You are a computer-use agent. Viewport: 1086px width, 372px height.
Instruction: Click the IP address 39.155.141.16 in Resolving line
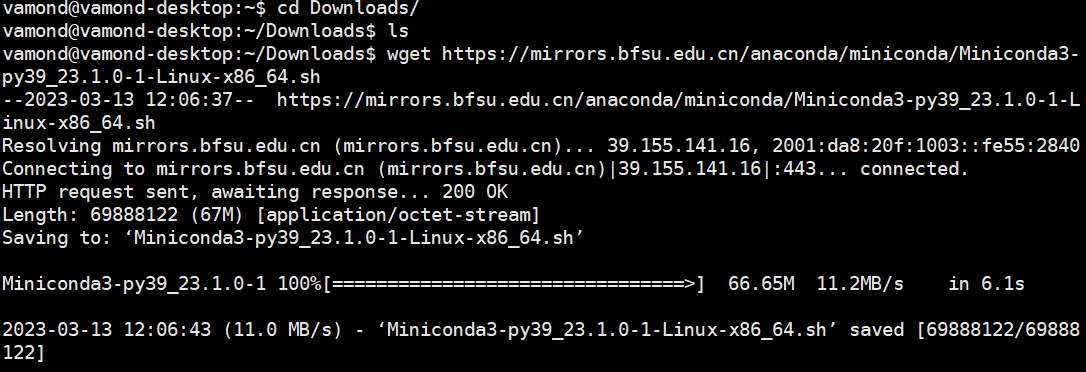(x=681, y=146)
